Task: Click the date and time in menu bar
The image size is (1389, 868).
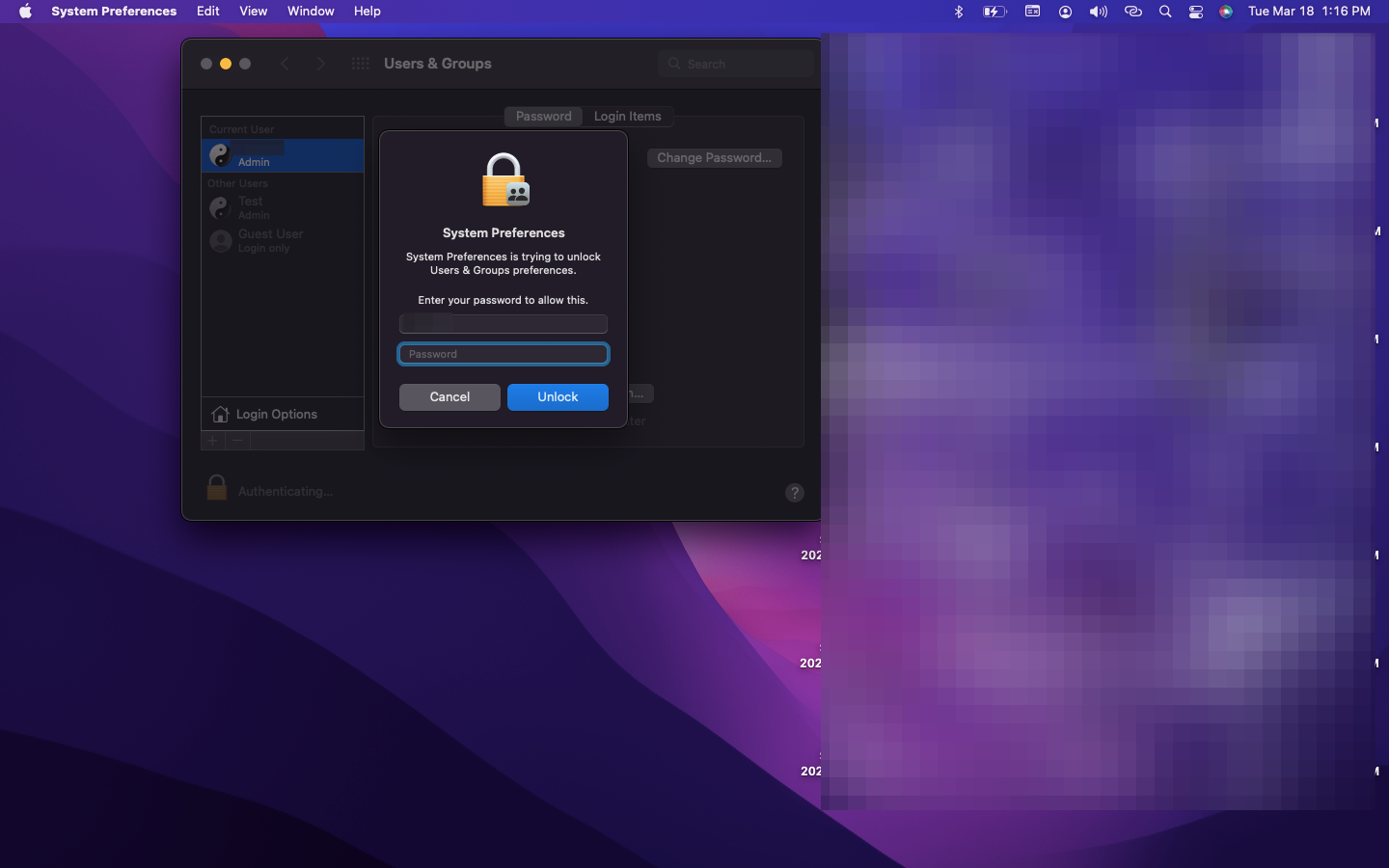Action: point(1309,12)
